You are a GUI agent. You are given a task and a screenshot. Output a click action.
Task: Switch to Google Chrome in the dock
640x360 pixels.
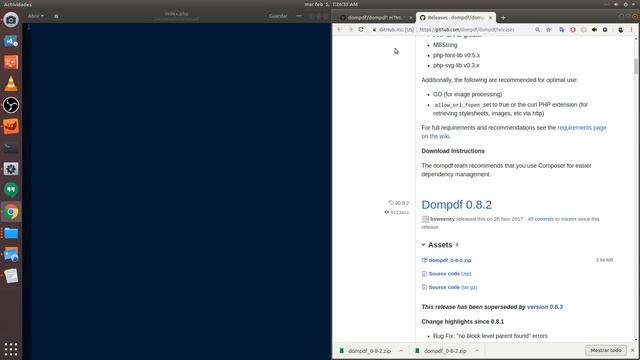[x=11, y=212]
